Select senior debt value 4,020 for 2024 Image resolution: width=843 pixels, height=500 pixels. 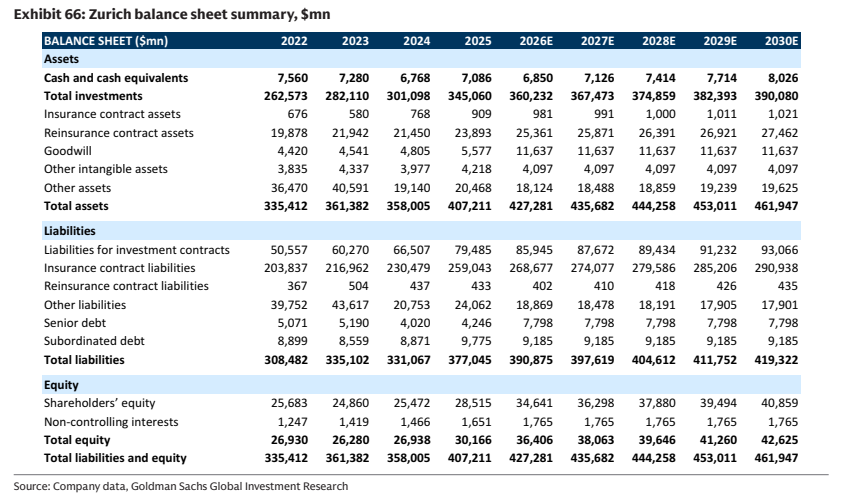click(x=415, y=323)
